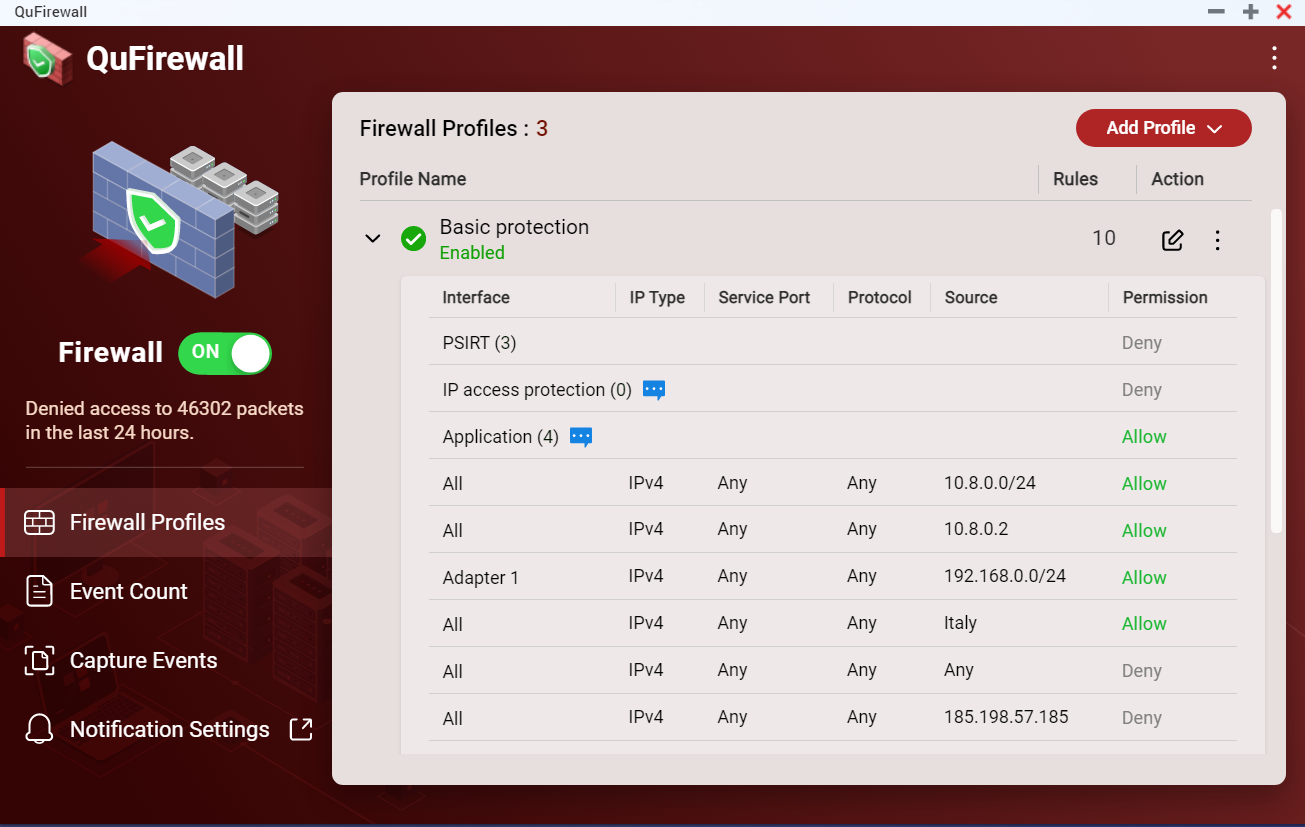Image resolution: width=1305 pixels, height=827 pixels.
Task: Click the green enabled checkmark status icon
Action: click(x=413, y=239)
